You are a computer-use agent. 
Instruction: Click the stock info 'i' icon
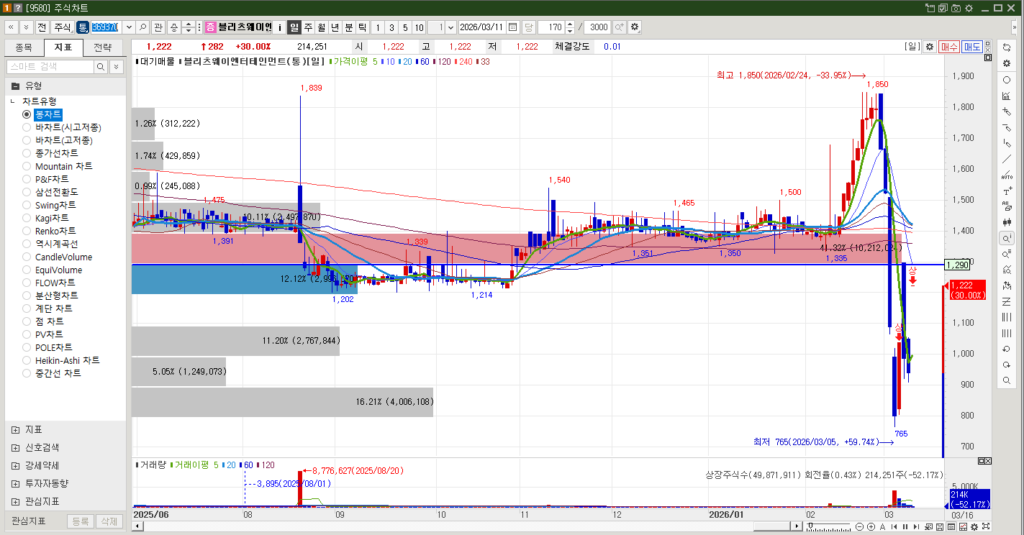coord(280,26)
